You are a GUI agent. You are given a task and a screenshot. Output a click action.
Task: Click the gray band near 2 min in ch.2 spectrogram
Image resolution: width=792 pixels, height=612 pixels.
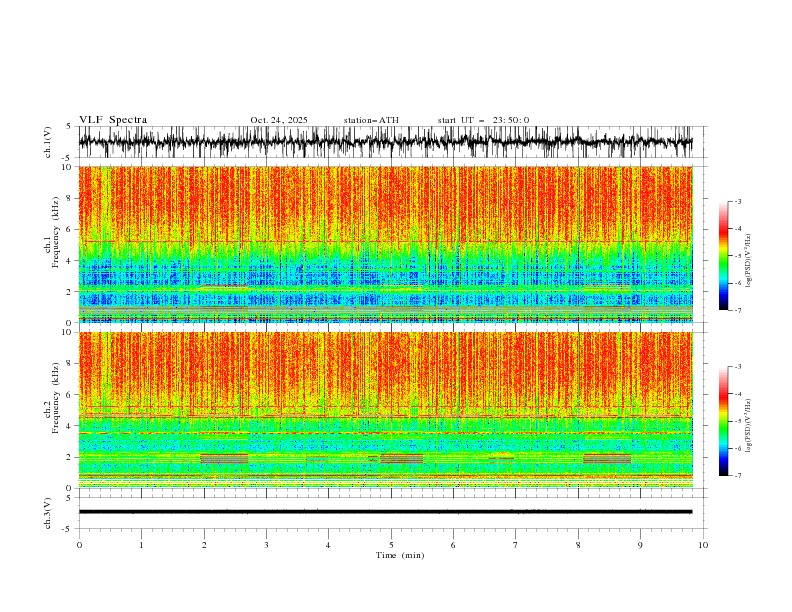click(x=224, y=459)
